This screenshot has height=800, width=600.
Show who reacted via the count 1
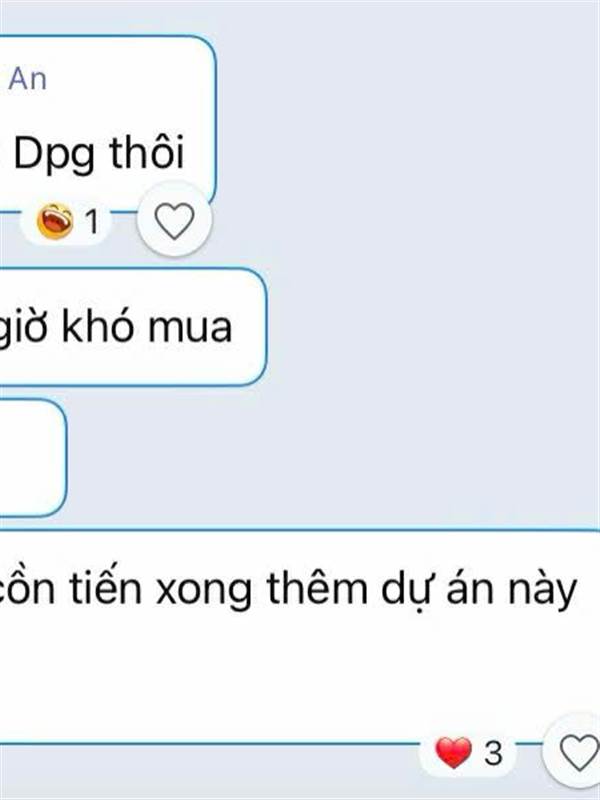tap(91, 222)
